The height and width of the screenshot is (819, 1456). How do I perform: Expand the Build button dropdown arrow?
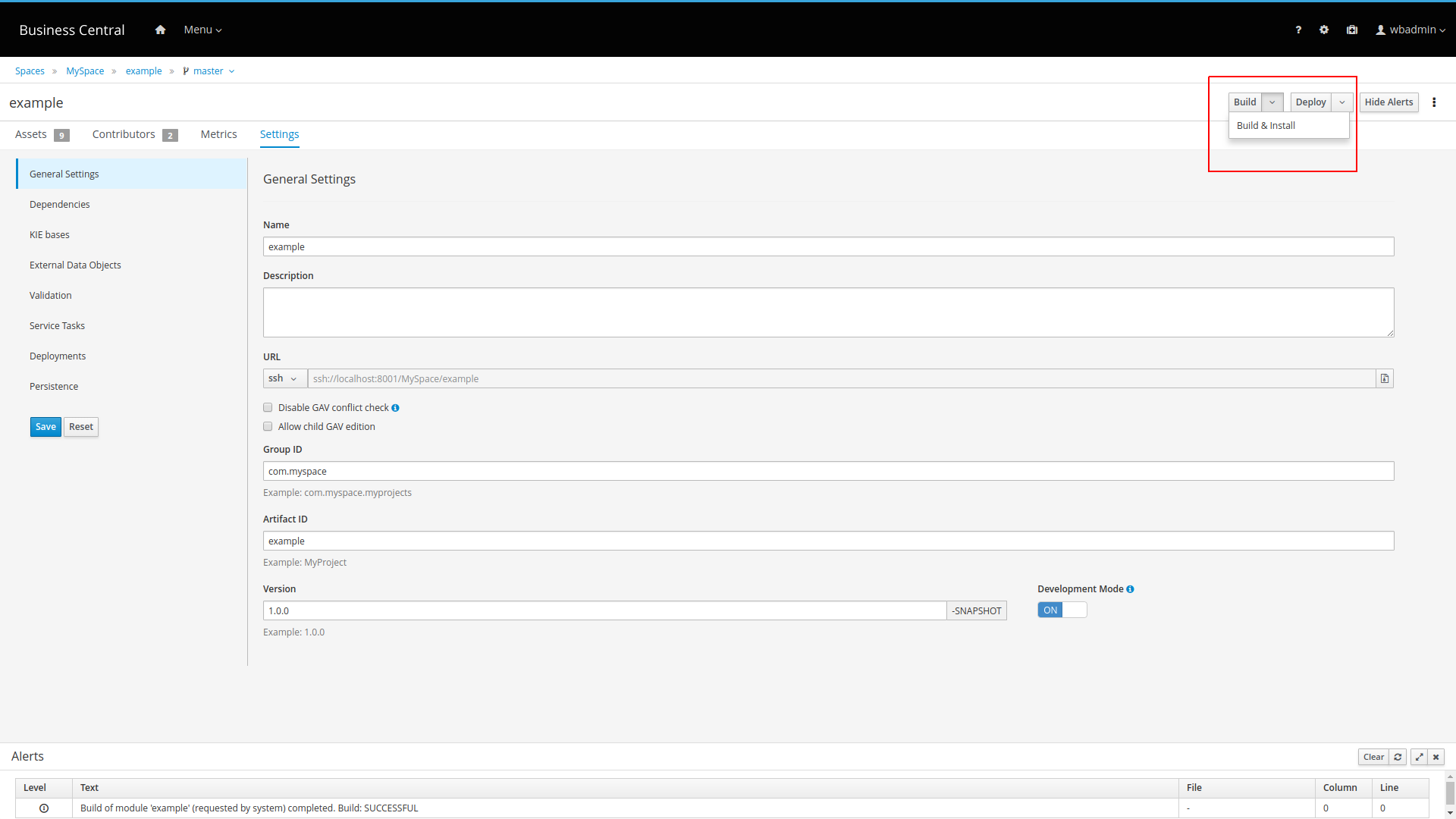pos(1272,101)
